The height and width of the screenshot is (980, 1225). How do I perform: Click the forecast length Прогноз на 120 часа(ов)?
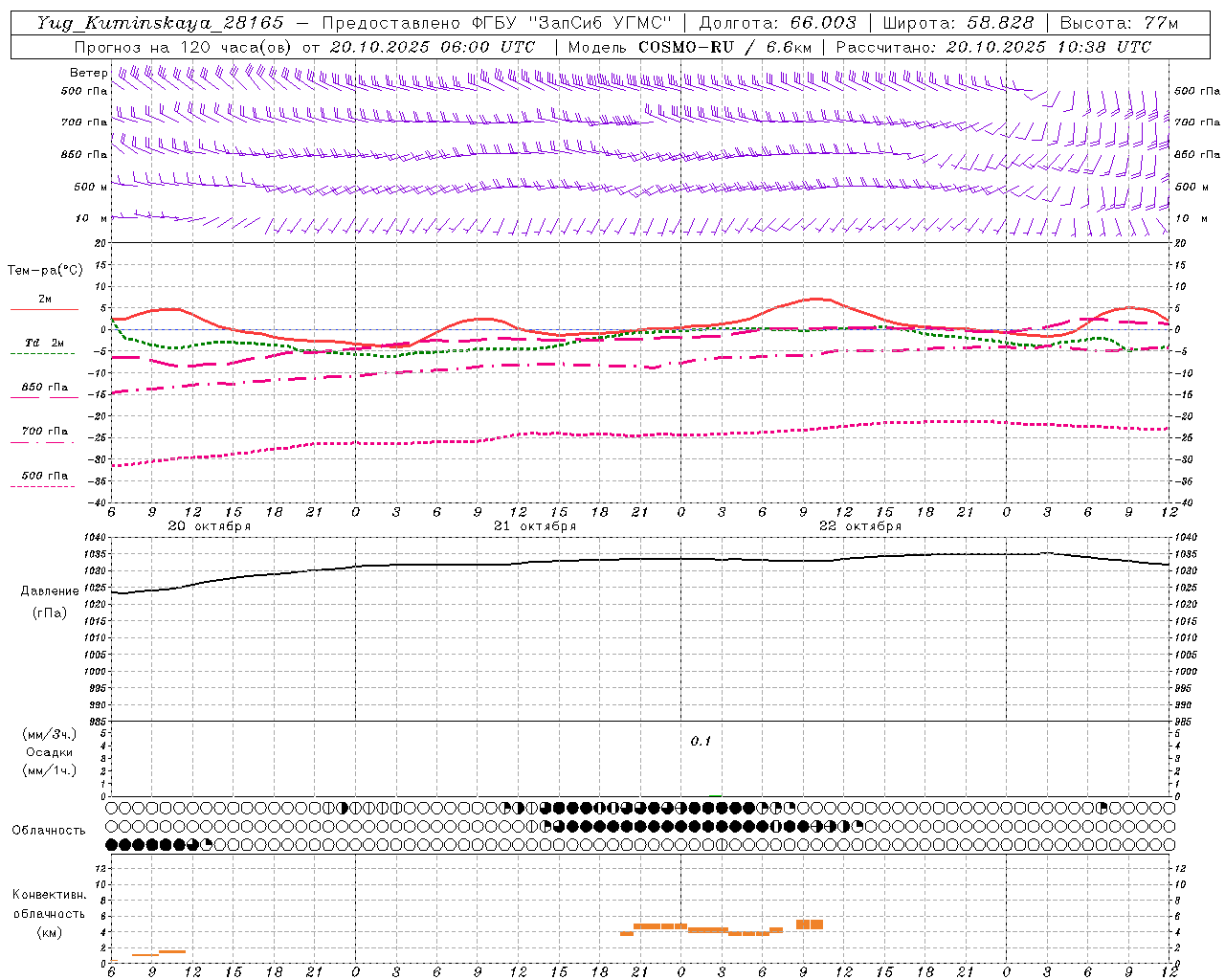184,47
